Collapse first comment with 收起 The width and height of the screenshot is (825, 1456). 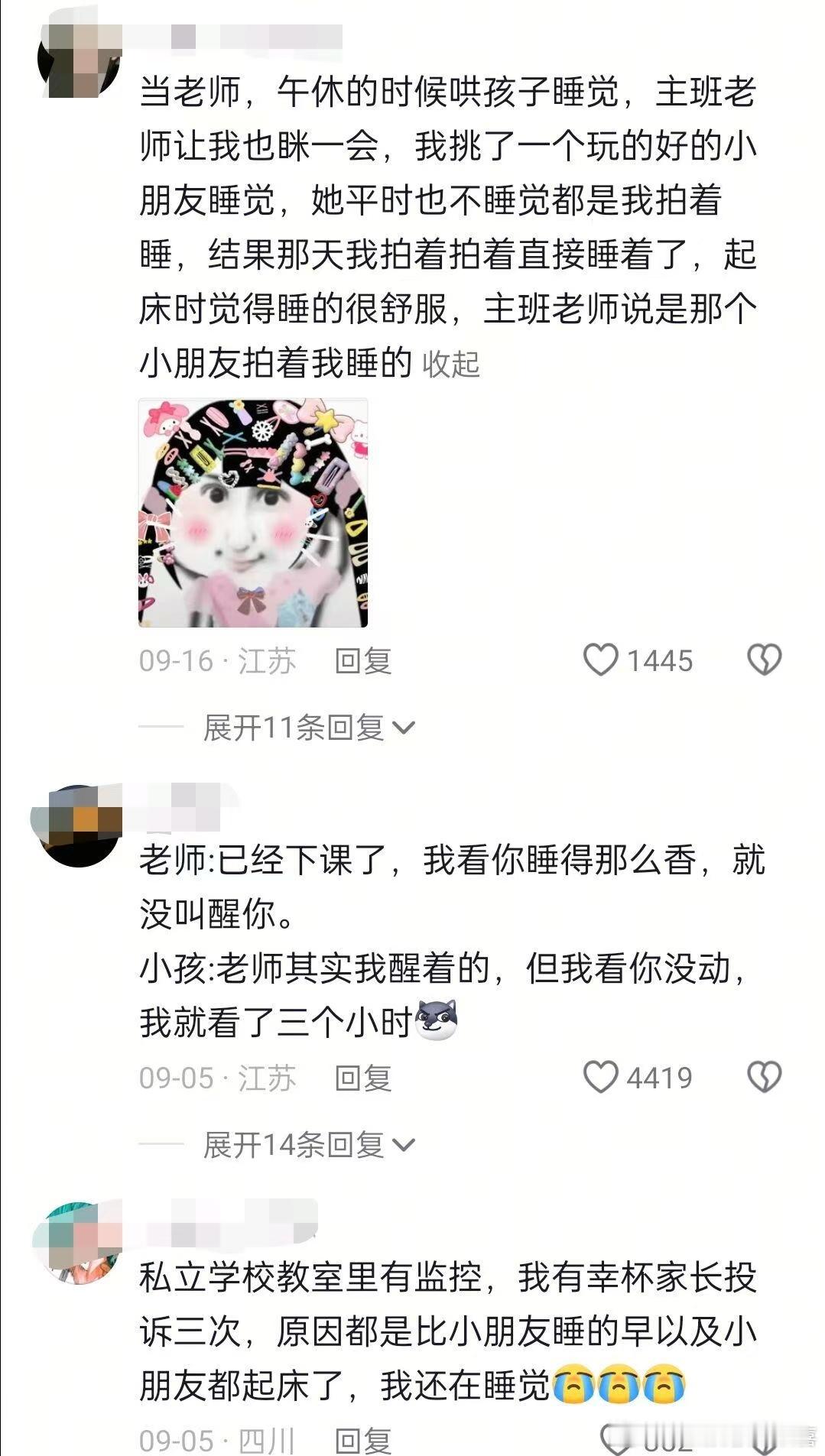click(x=451, y=365)
